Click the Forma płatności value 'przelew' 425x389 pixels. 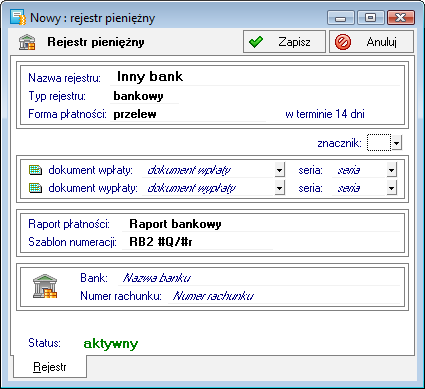pyautogui.click(x=188, y=114)
